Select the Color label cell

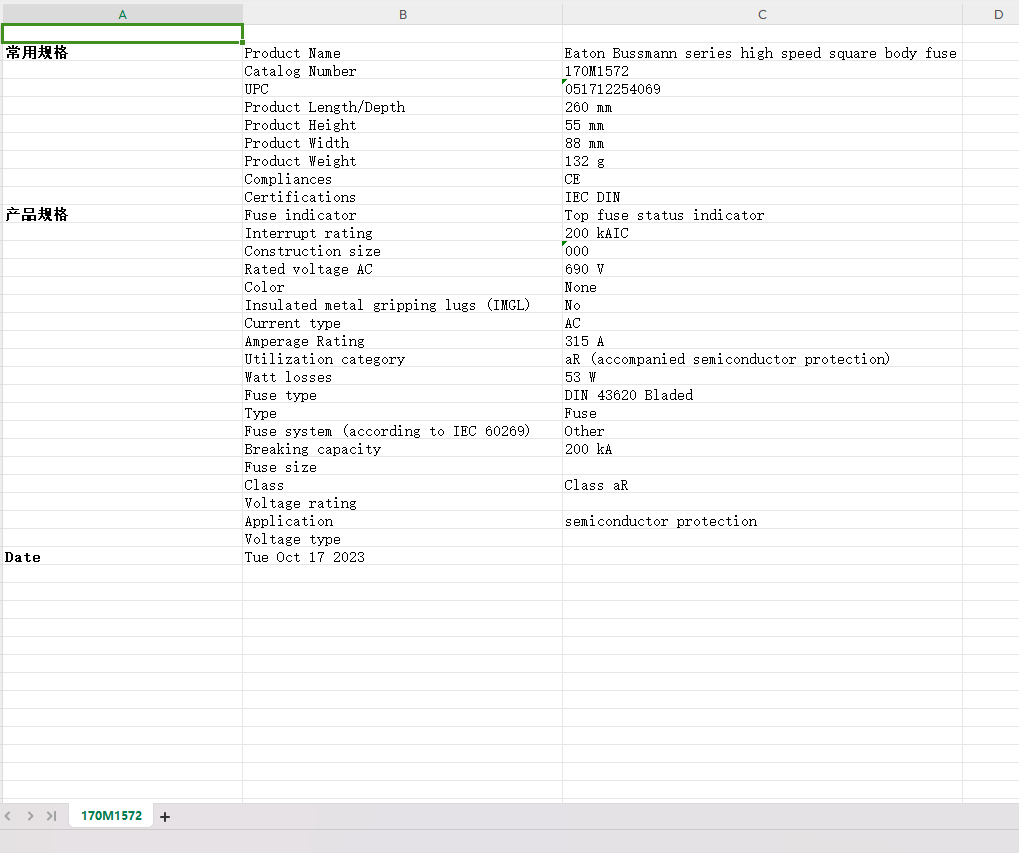click(402, 286)
